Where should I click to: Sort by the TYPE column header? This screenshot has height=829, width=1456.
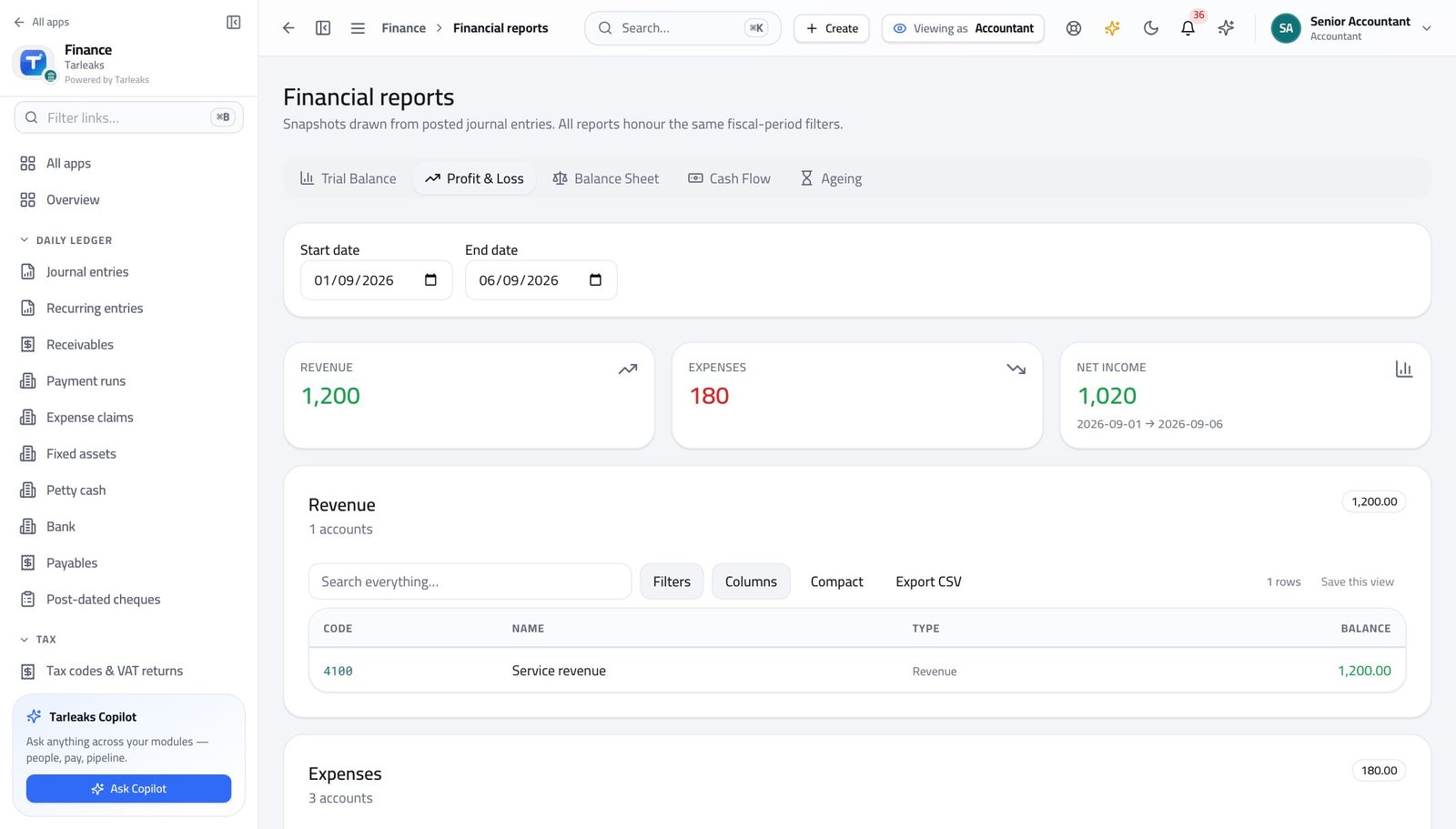point(925,629)
